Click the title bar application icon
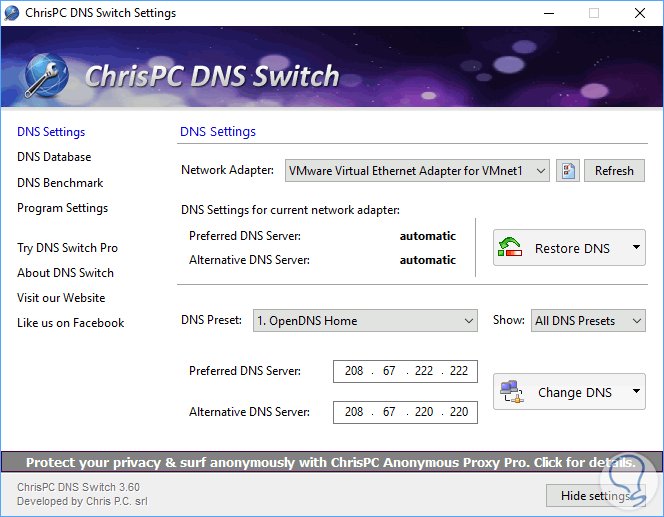 click(11, 13)
